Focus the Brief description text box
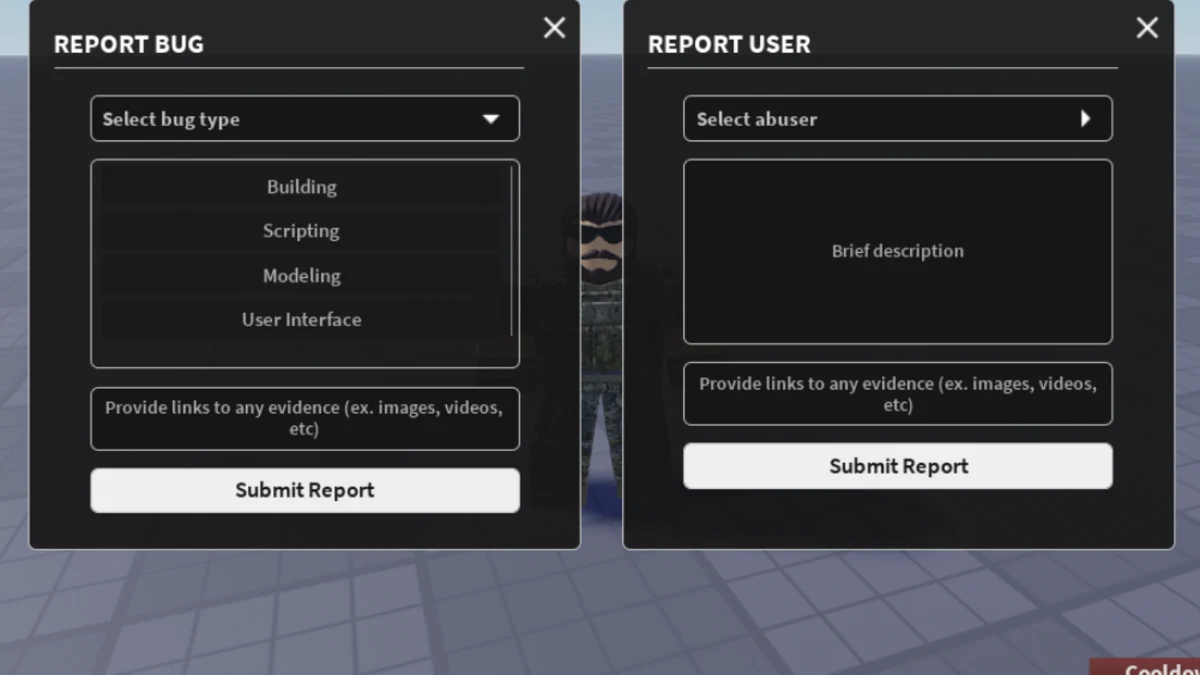The height and width of the screenshot is (675, 1200). [898, 252]
